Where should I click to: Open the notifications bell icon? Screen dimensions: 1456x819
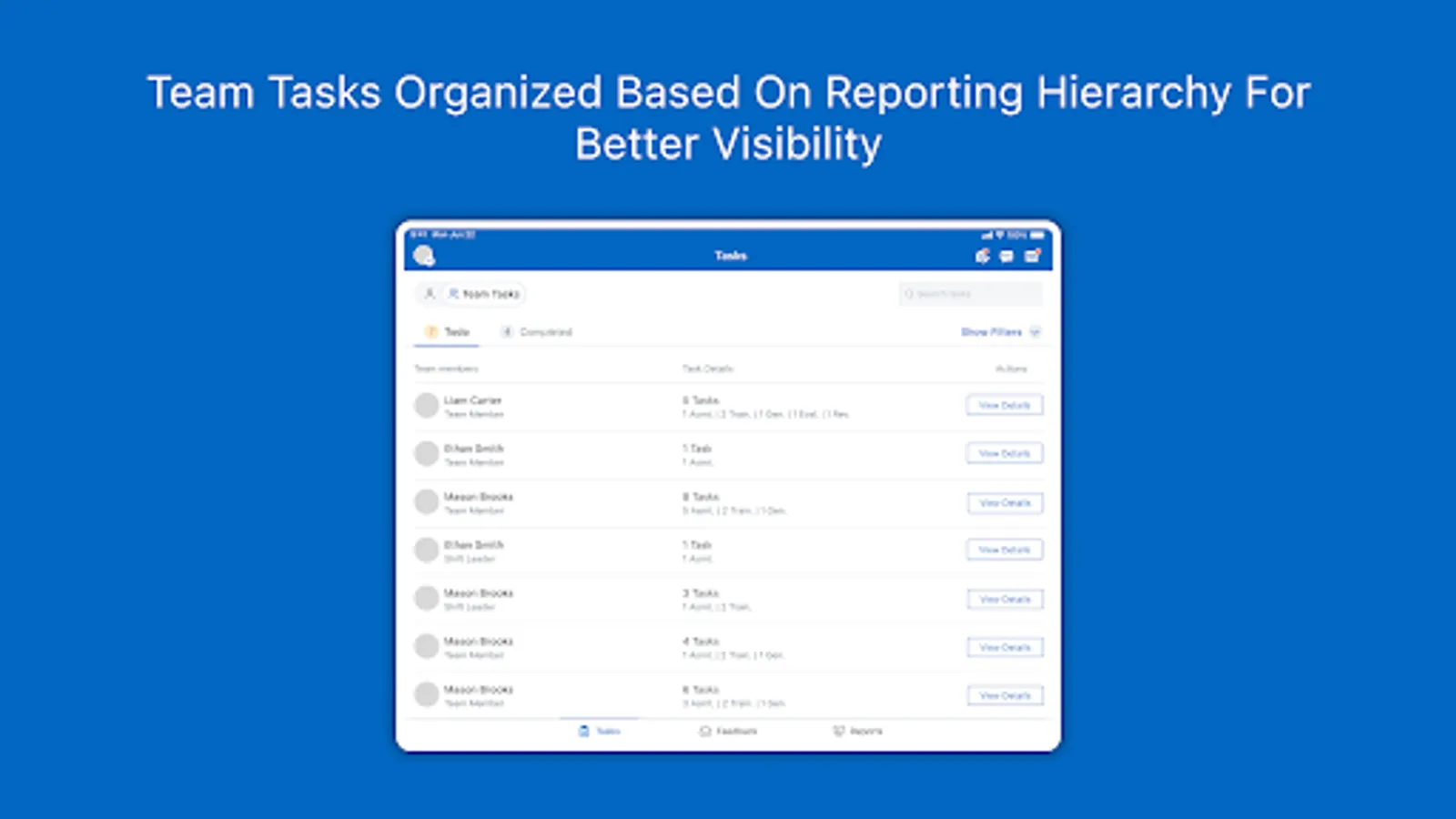[x=982, y=256]
